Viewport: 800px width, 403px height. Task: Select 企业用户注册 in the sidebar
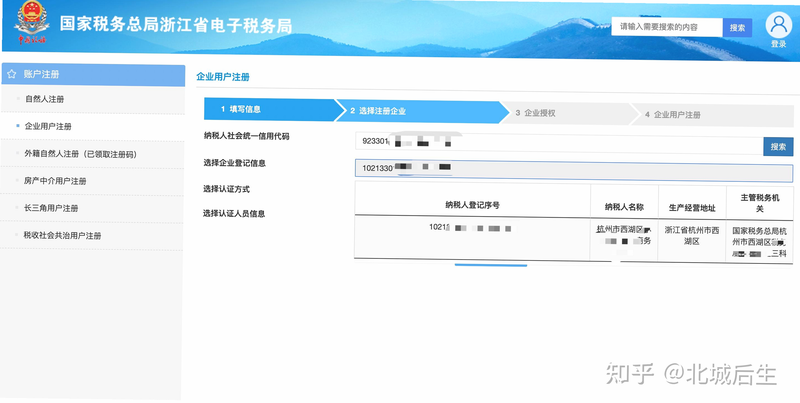pyautogui.click(x=48, y=126)
